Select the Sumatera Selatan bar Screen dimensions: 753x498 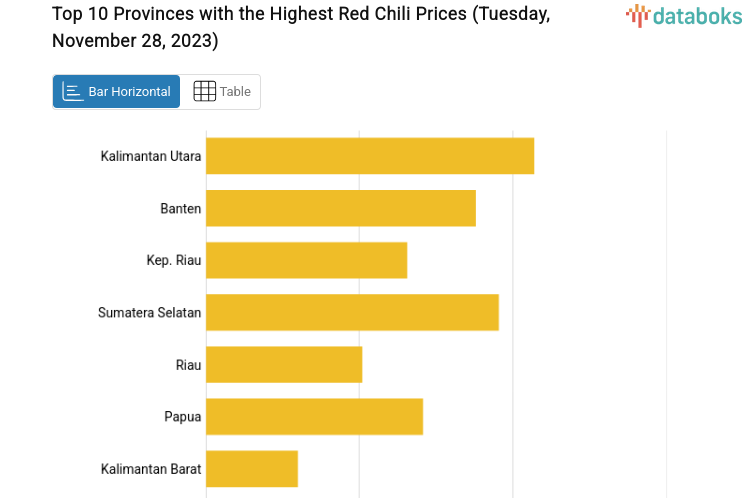pyautogui.click(x=352, y=312)
